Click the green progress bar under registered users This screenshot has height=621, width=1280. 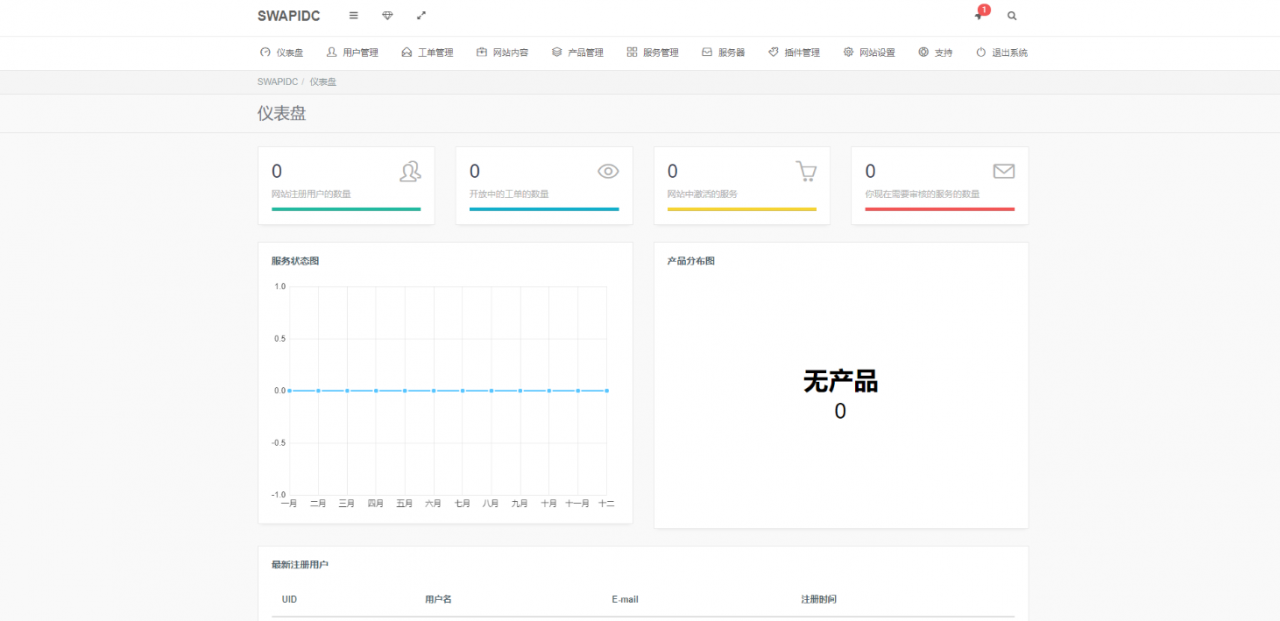[x=346, y=209]
